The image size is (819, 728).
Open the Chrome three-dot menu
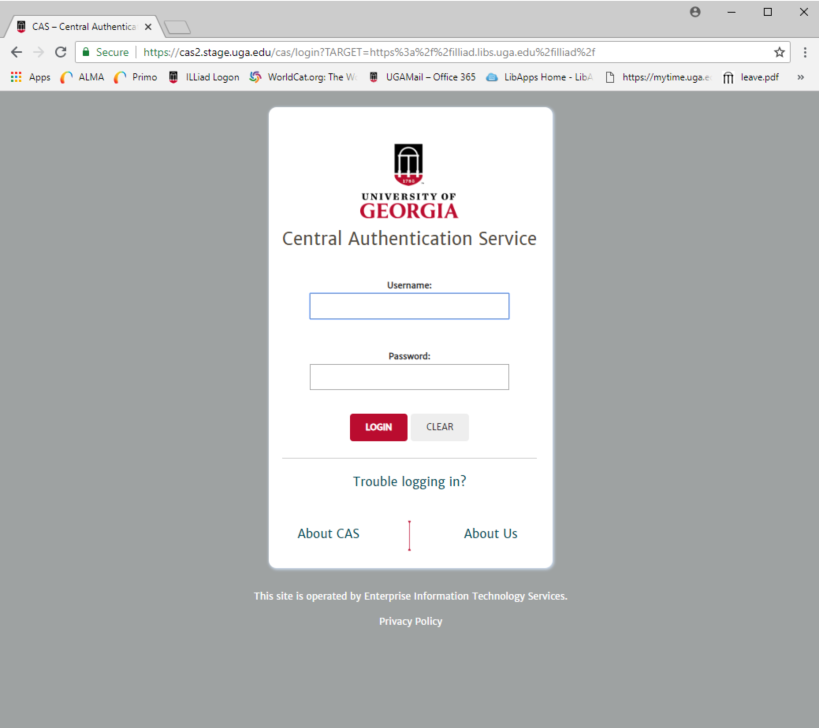[805, 52]
